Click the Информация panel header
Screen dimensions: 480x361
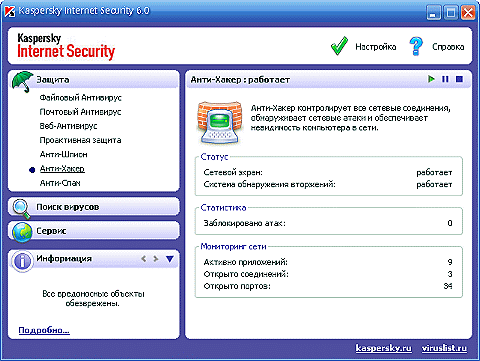coord(94,259)
